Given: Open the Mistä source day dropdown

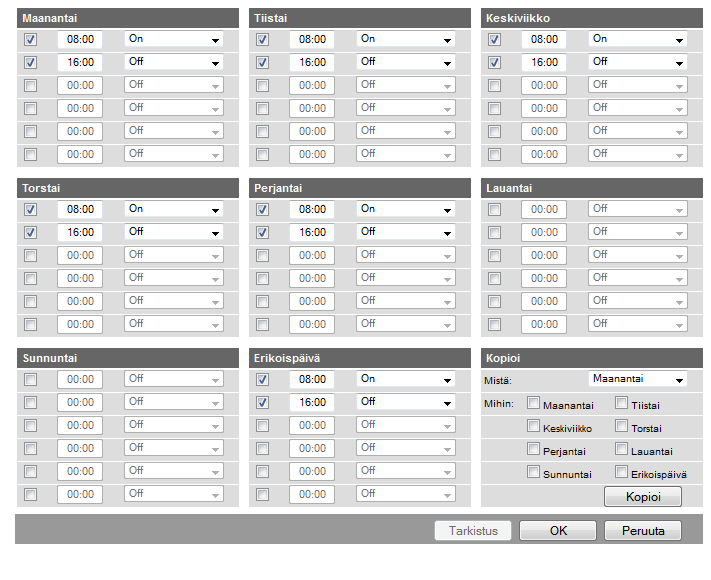Looking at the screenshot, I should 638,379.
